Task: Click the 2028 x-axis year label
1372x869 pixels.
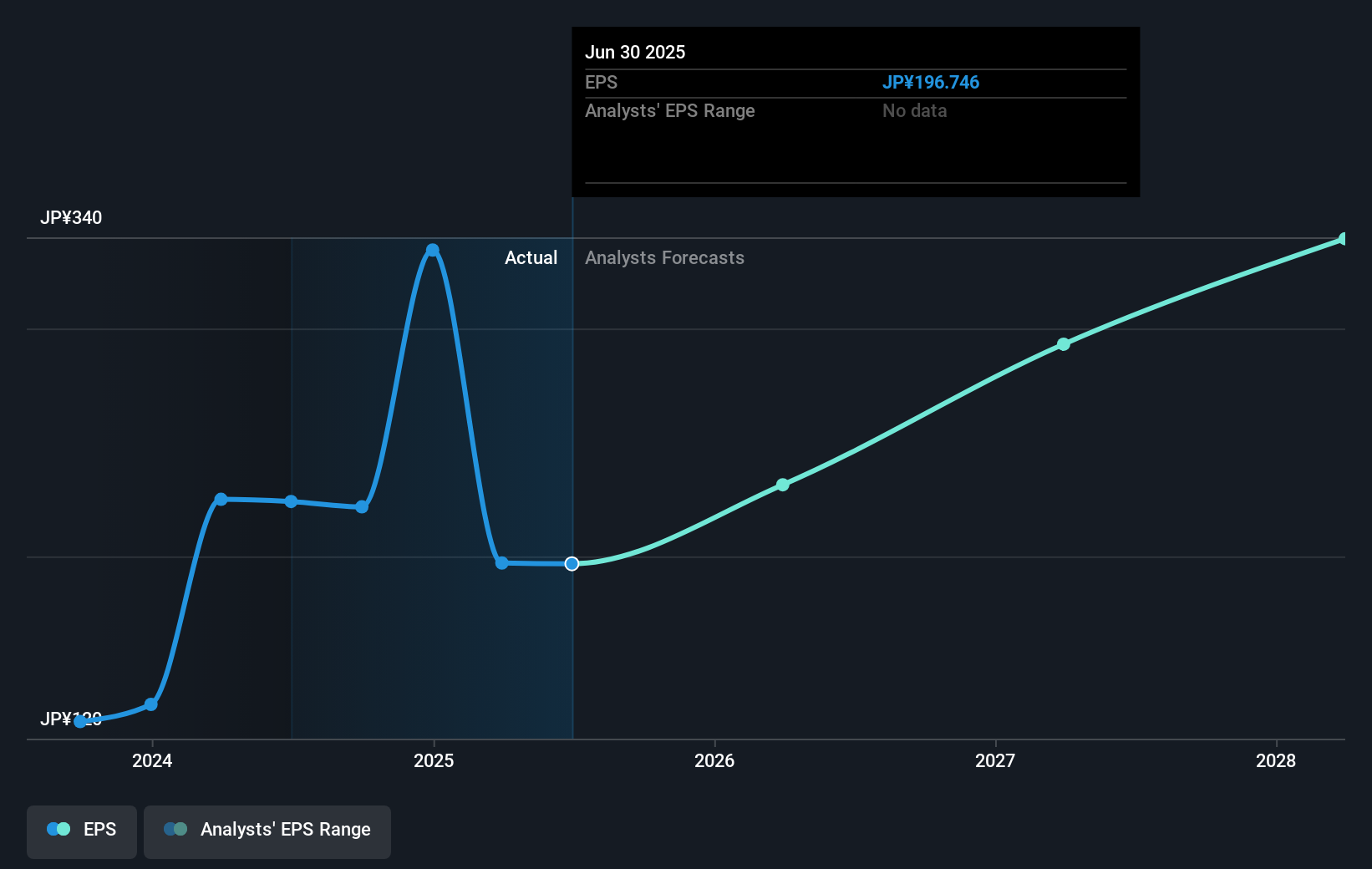Action: (1275, 760)
